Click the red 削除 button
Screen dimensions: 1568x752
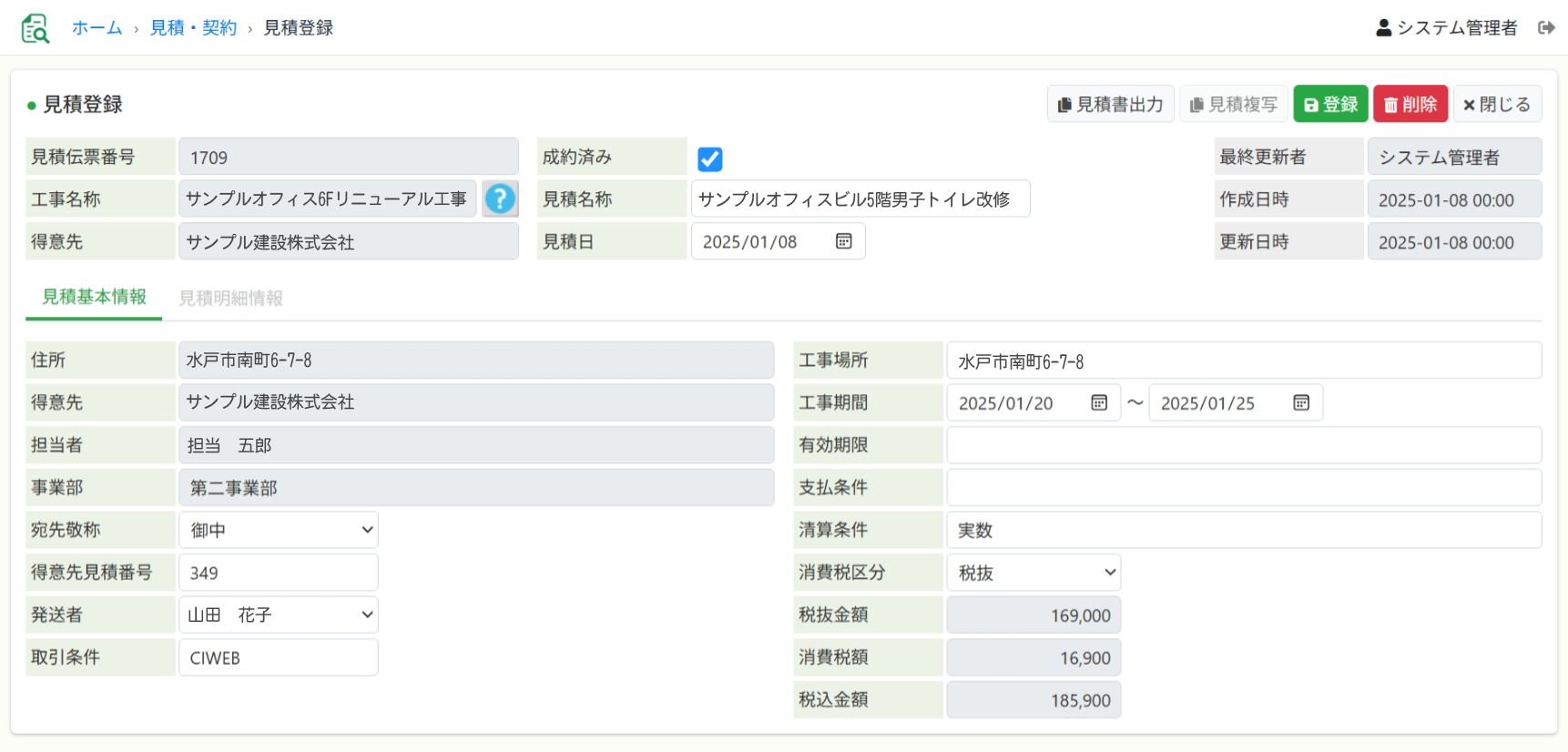pyautogui.click(x=1410, y=105)
